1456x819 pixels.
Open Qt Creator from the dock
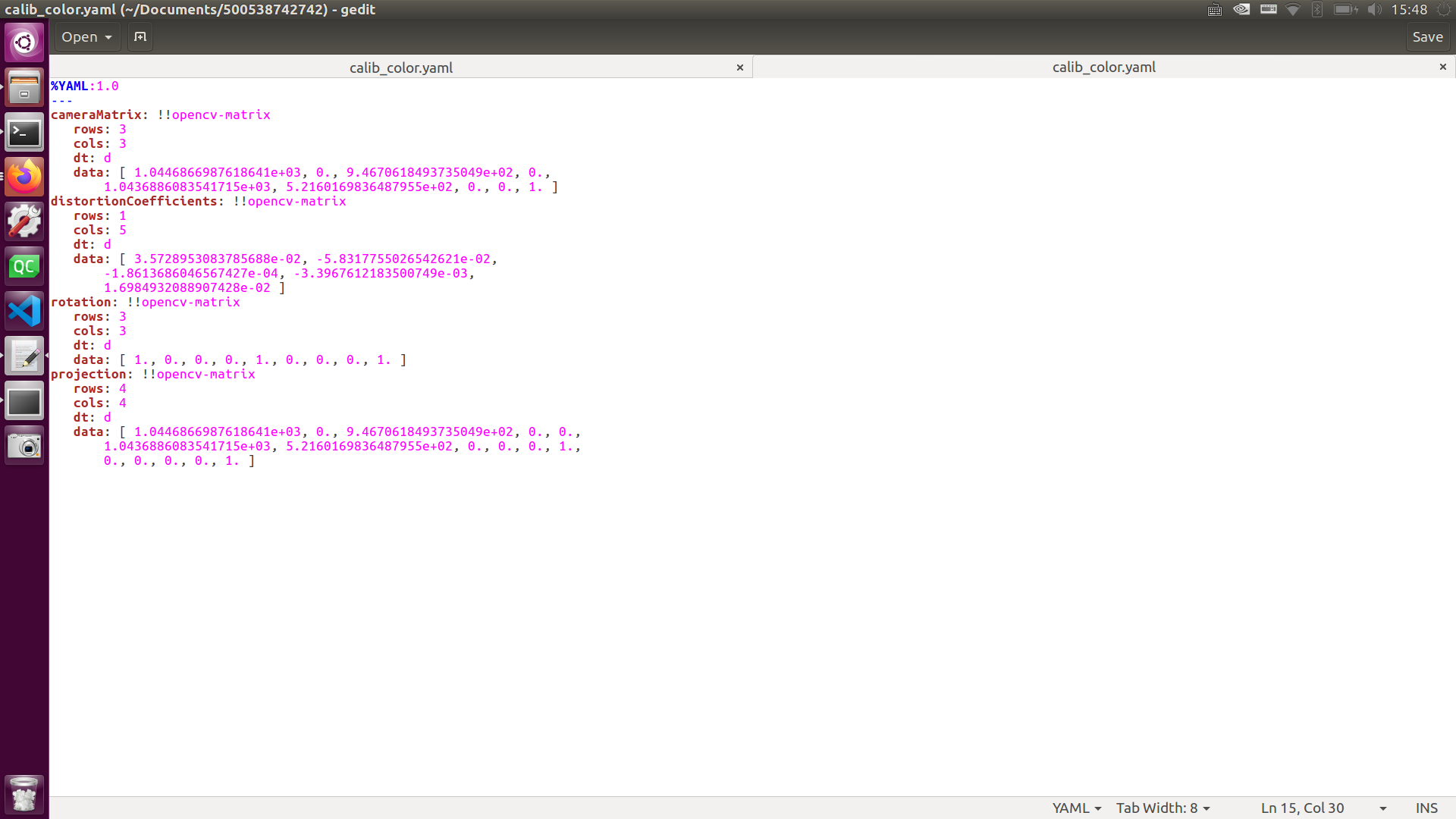[x=24, y=266]
